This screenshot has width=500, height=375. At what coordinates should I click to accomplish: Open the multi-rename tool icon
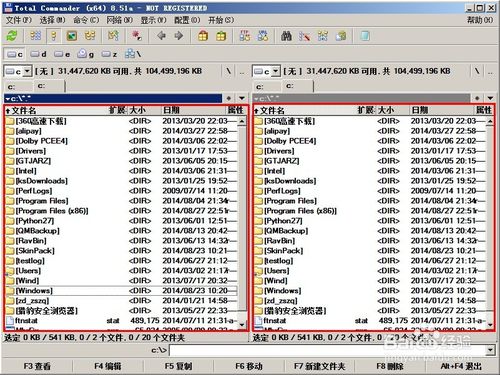click(x=304, y=36)
